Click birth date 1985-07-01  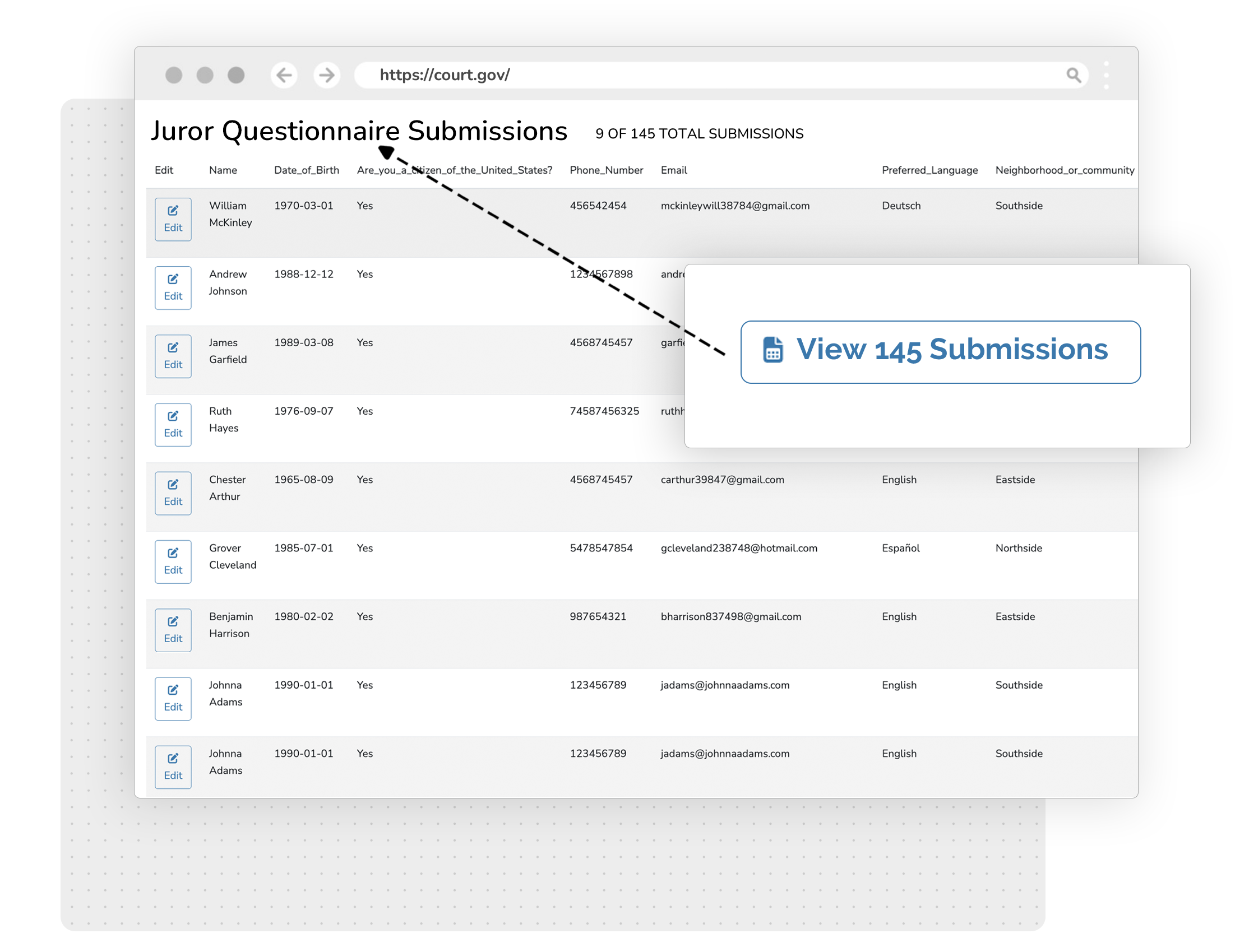pos(304,549)
